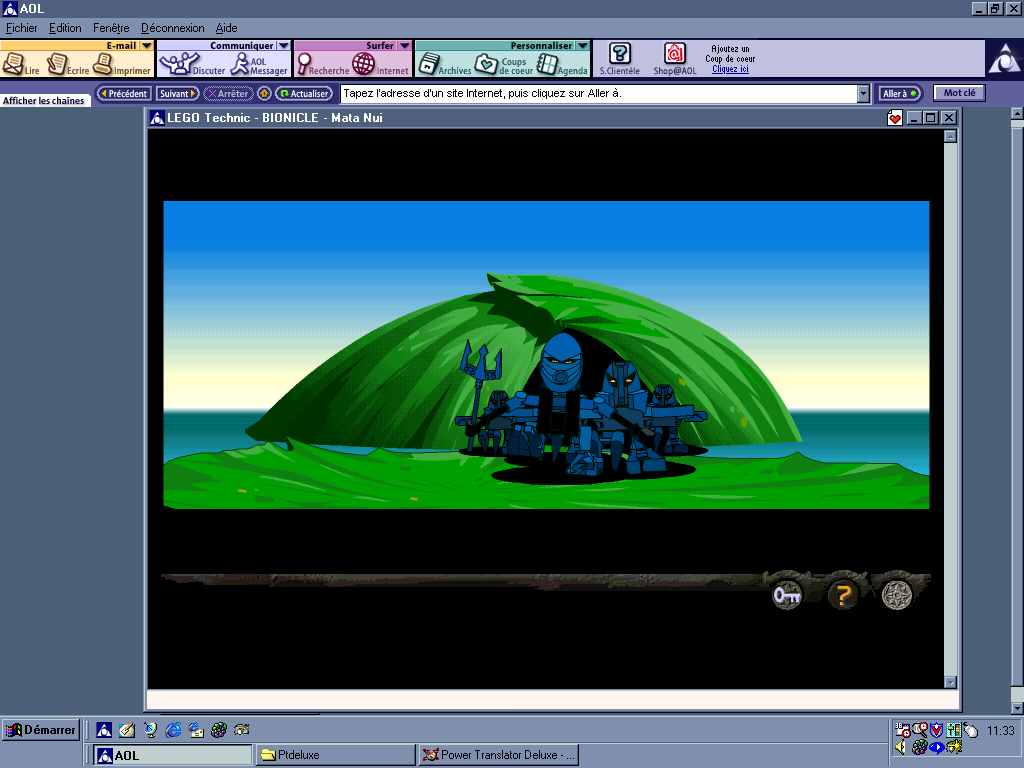This screenshot has width=1024, height=768.
Task: Click the Ecrire compose mail icon
Action: 67,64
